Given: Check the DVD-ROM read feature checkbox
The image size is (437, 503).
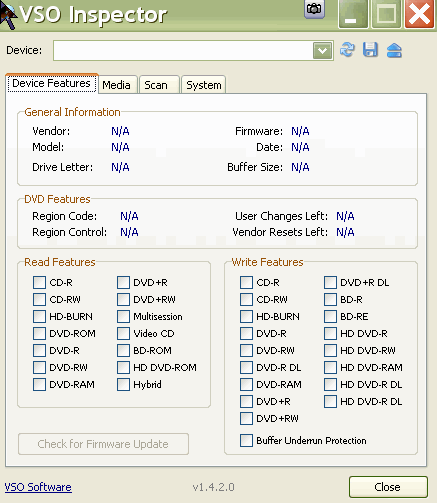Looking at the screenshot, I should click(x=39, y=333).
